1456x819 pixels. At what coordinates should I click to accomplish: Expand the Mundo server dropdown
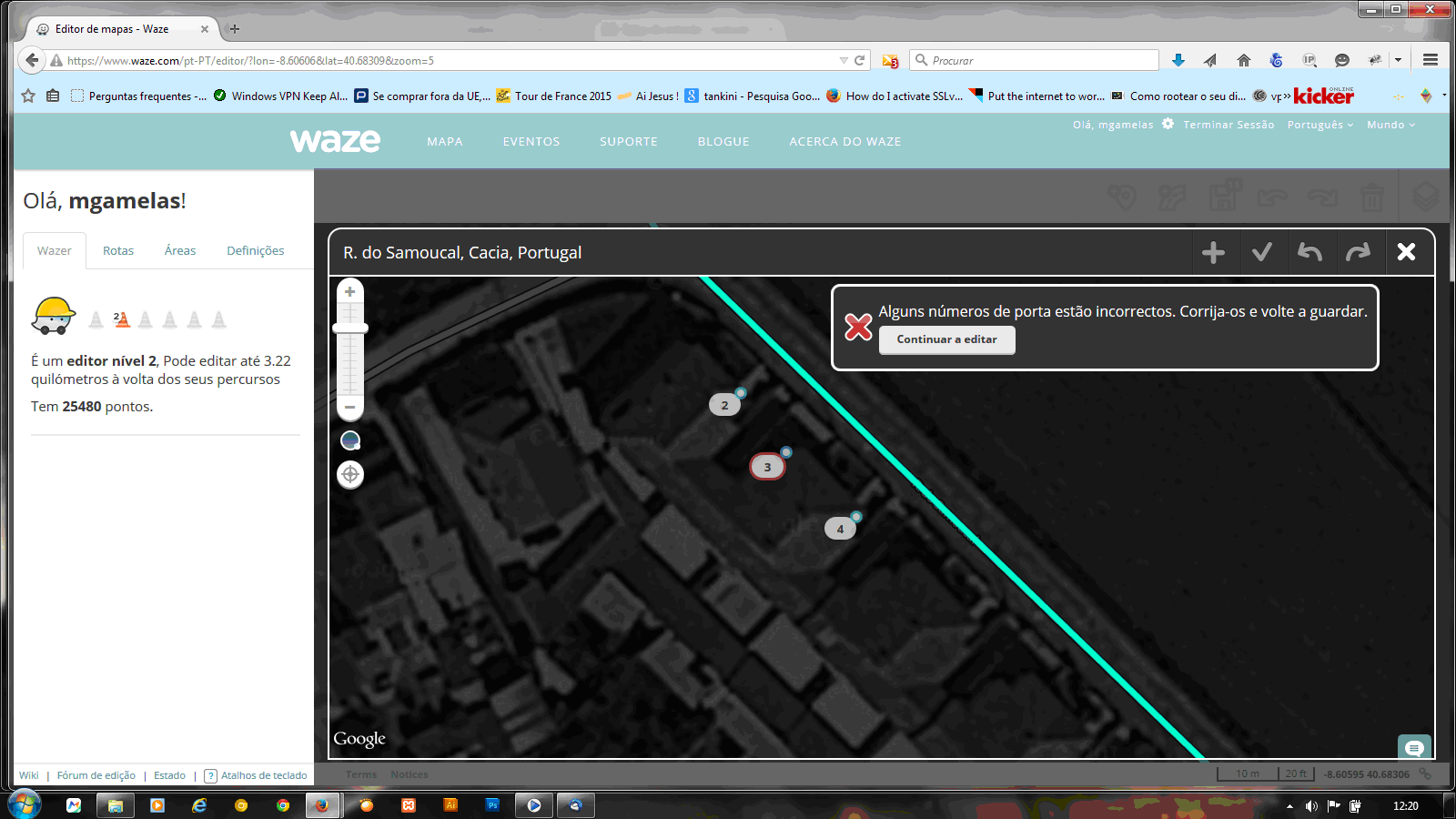(x=1391, y=125)
